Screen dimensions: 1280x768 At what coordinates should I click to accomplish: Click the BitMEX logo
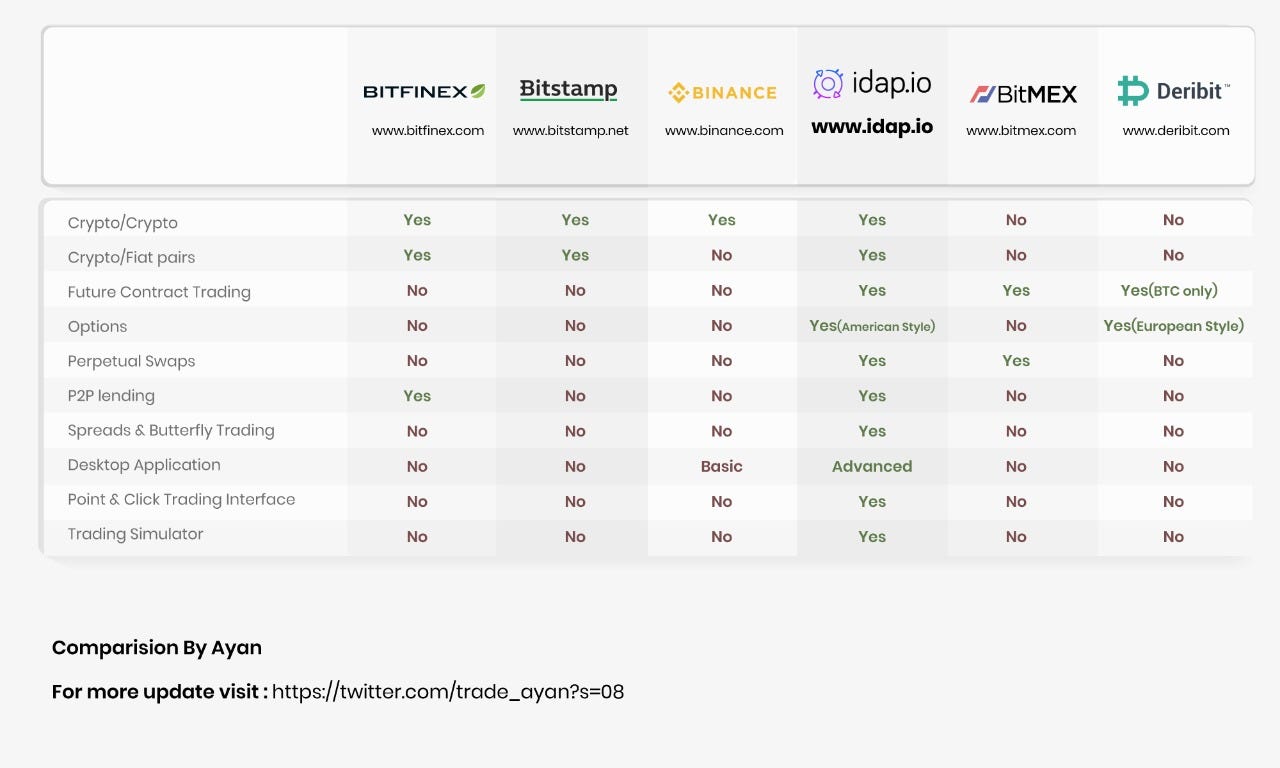(1023, 94)
